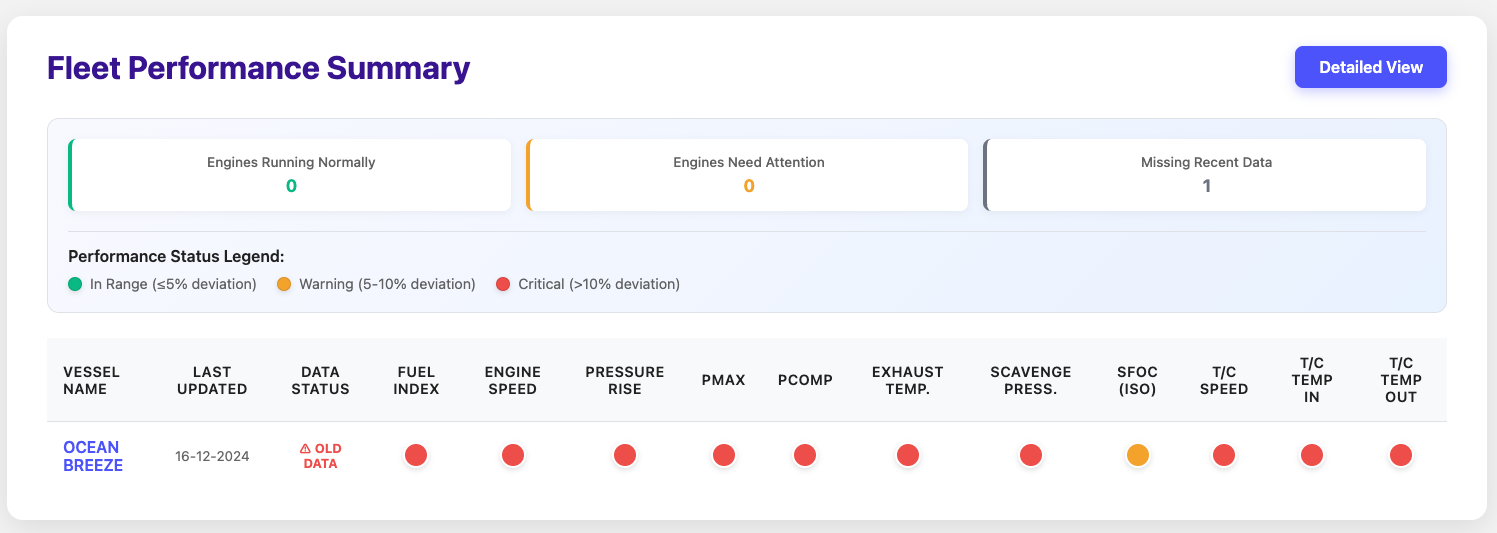1497x533 pixels.
Task: Select the Engines Running Normally card
Action: [x=290, y=175]
